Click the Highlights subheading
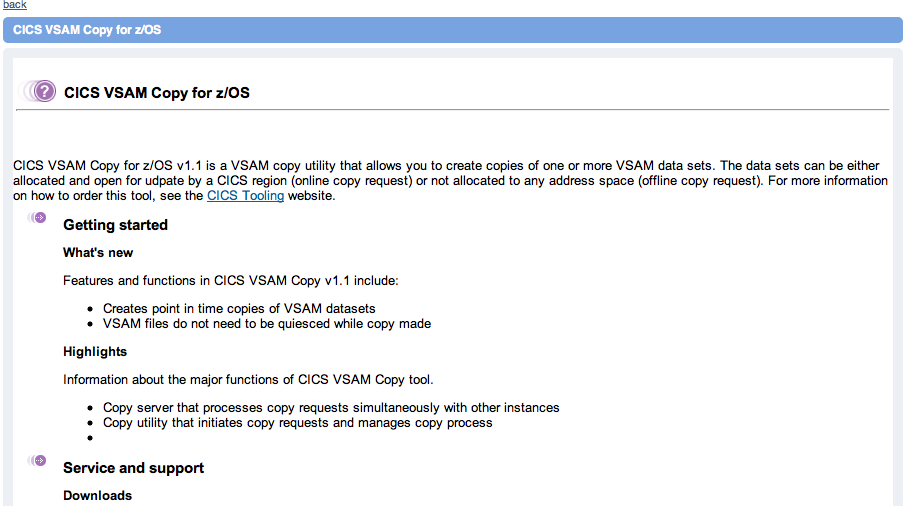Screen dimensions: 907x506 pos(95,352)
